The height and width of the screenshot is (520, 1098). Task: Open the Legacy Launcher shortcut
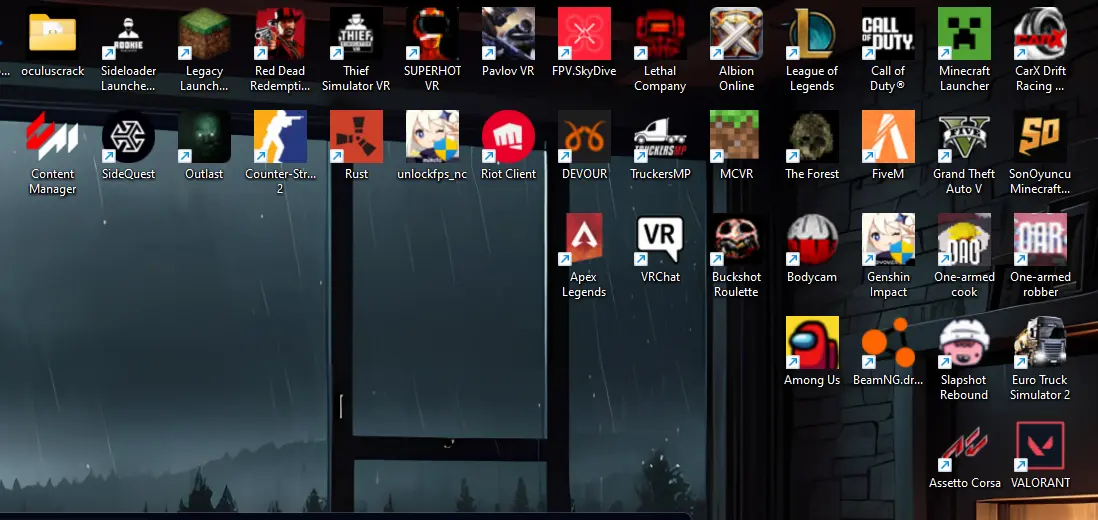tap(204, 34)
